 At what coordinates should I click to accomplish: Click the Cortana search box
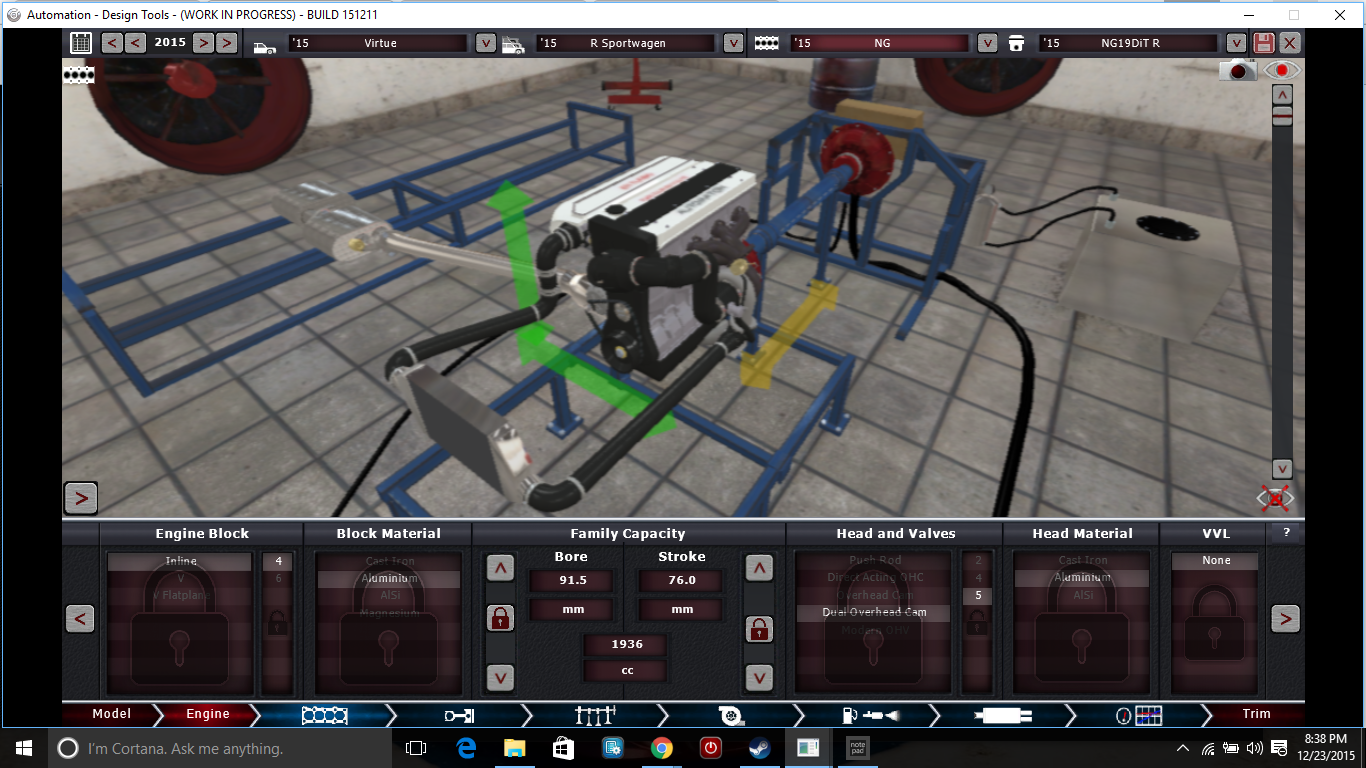(x=219, y=748)
